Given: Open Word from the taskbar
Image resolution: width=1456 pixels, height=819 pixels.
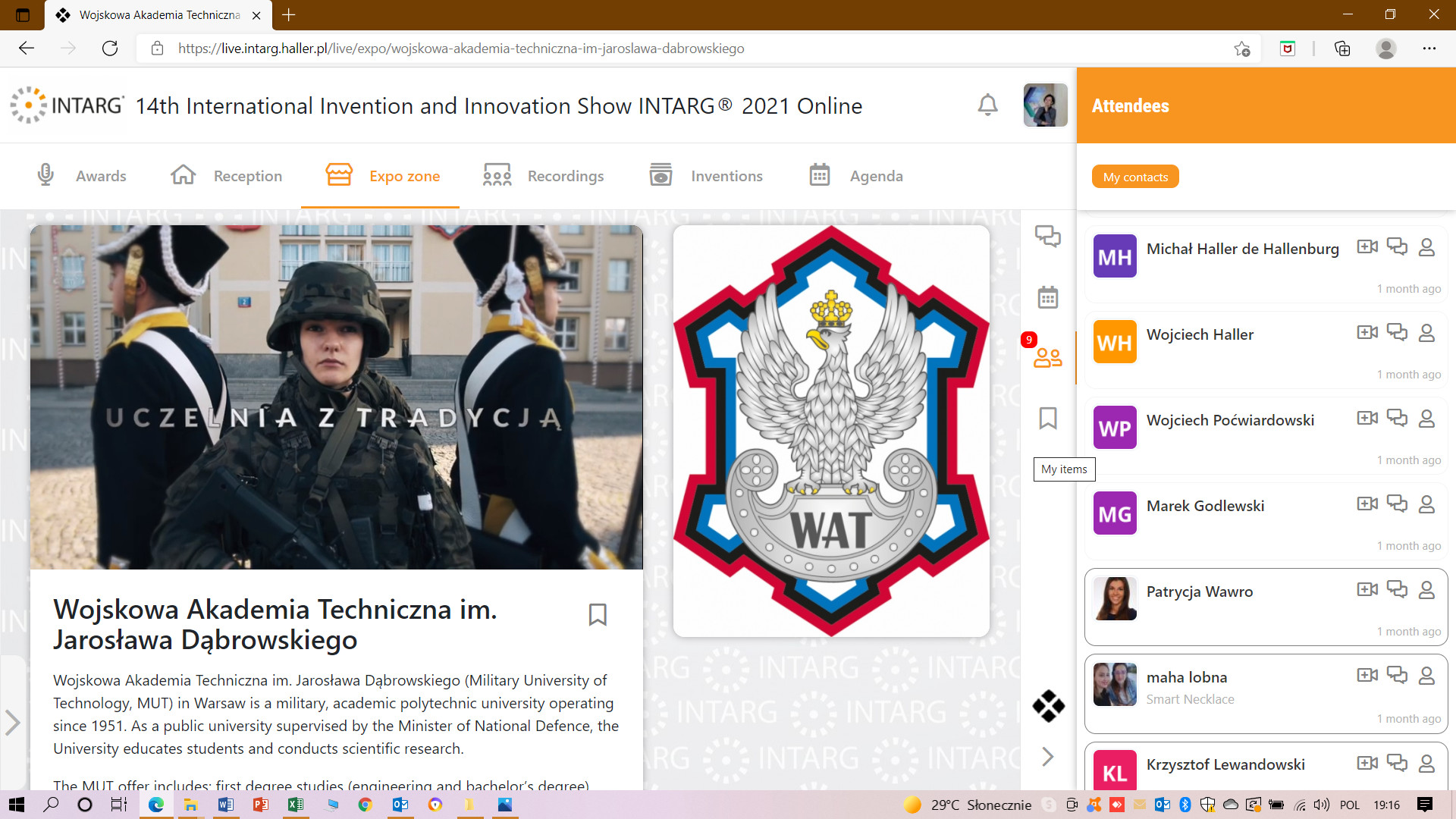Looking at the screenshot, I should (225, 805).
